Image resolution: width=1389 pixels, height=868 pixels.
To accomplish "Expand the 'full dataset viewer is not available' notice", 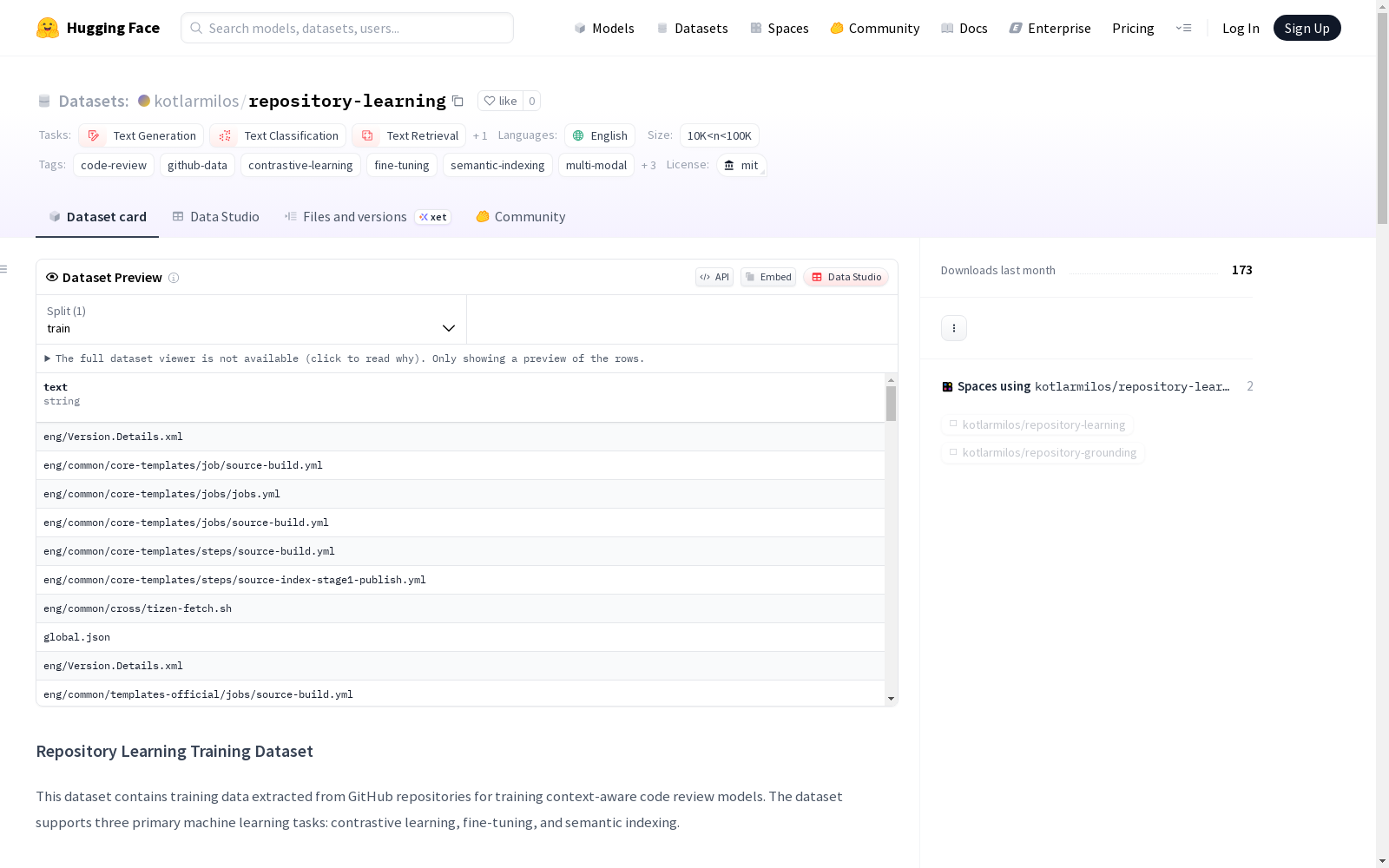I will (345, 358).
